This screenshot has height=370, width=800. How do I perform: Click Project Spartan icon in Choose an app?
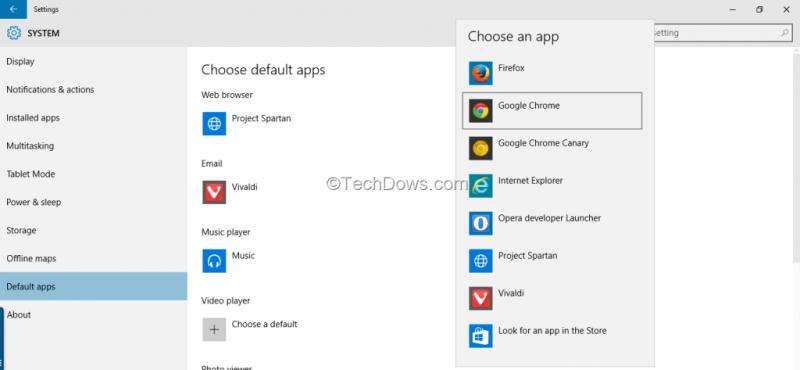tap(480, 261)
